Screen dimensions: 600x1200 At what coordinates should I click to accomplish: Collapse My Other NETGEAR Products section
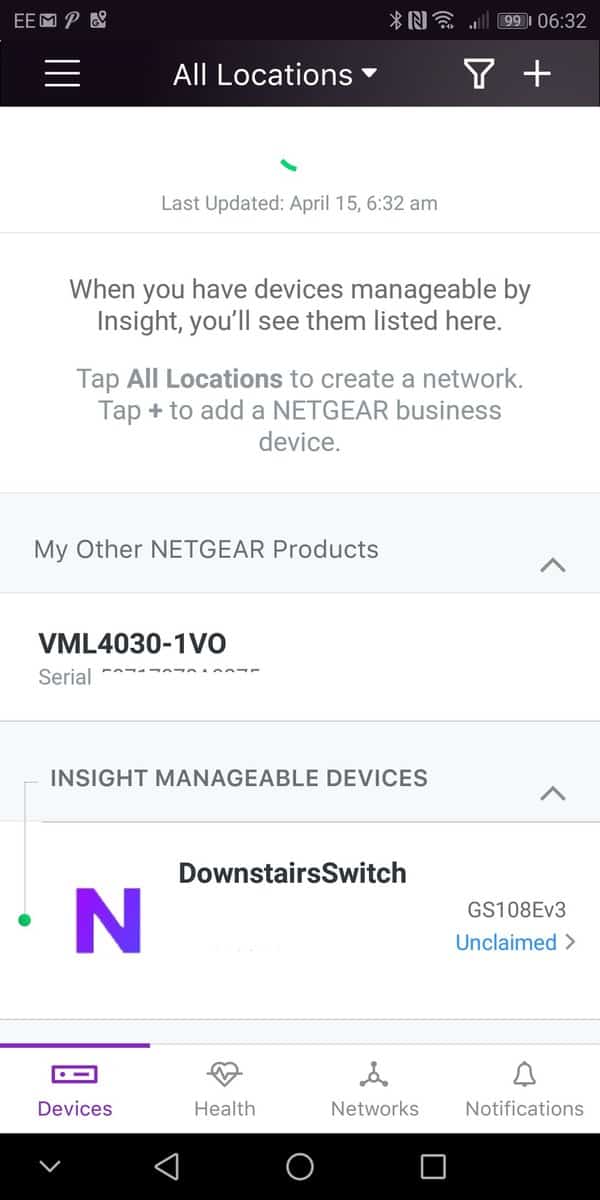[552, 565]
